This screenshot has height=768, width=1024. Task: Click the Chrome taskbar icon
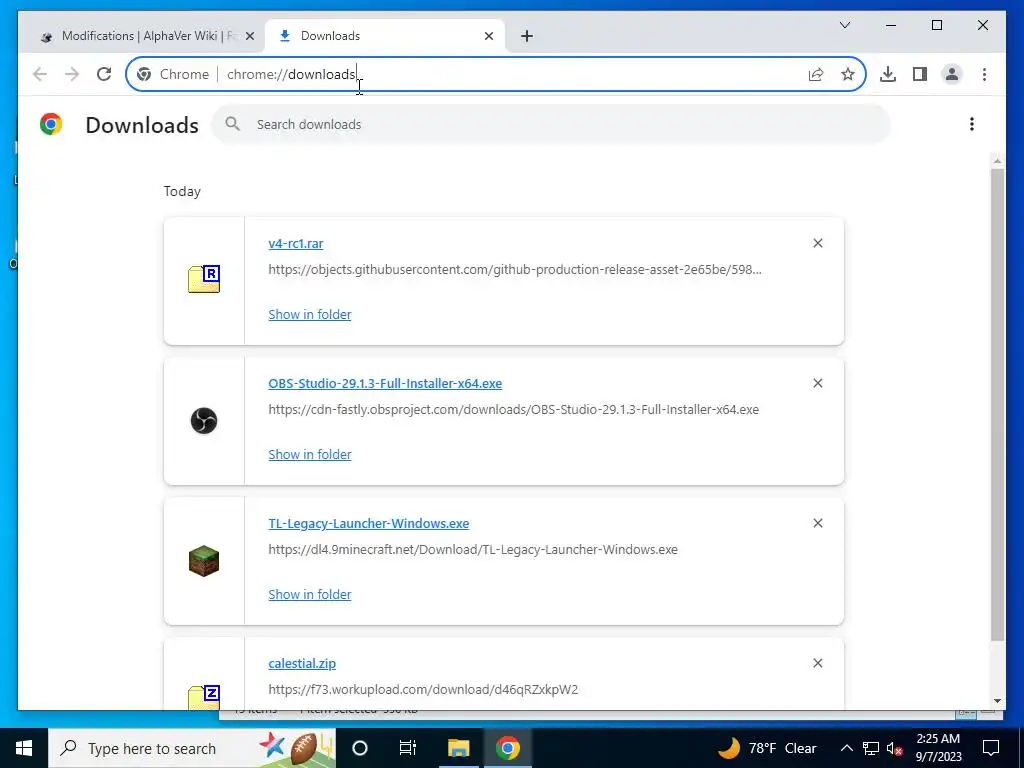click(x=507, y=748)
